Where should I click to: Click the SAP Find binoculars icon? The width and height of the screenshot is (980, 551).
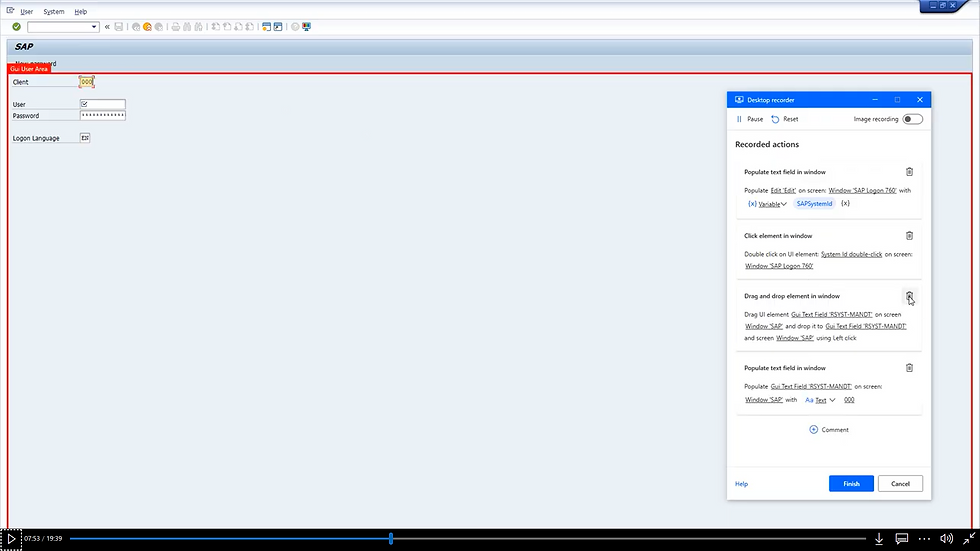pos(187,27)
